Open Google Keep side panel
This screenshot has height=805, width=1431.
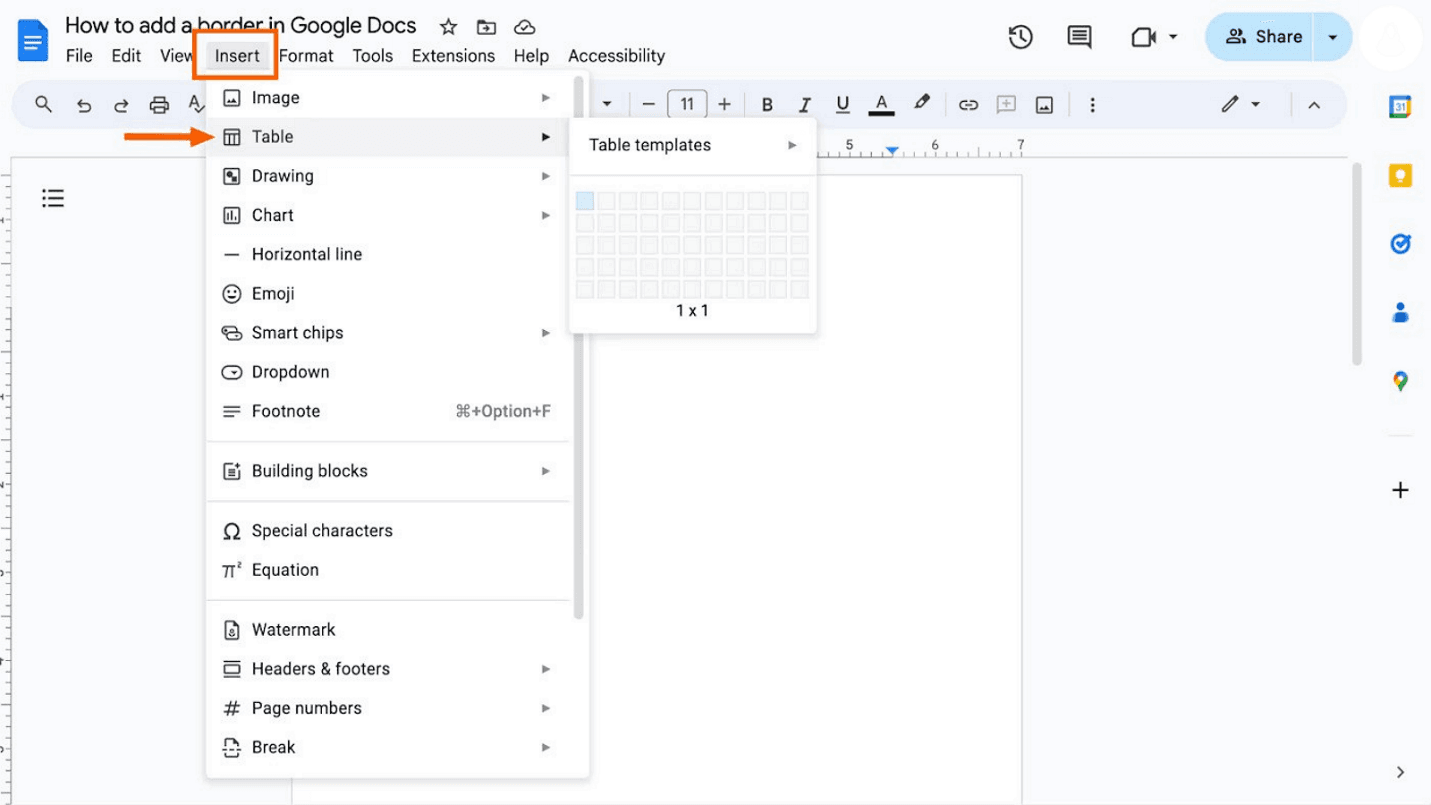(x=1400, y=176)
